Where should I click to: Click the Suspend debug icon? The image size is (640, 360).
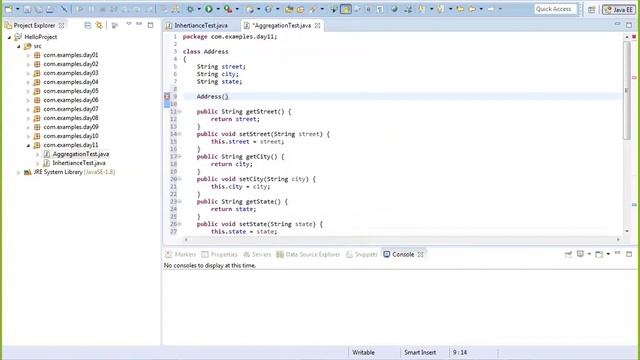(x=91, y=9)
